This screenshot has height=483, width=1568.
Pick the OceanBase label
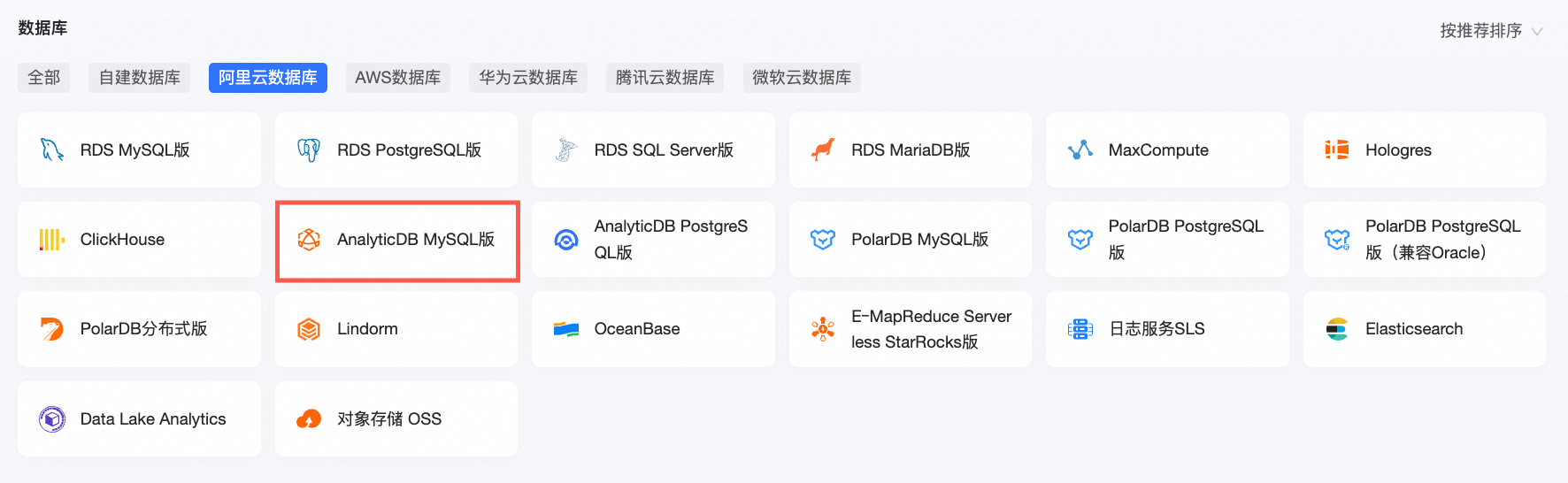click(x=637, y=329)
